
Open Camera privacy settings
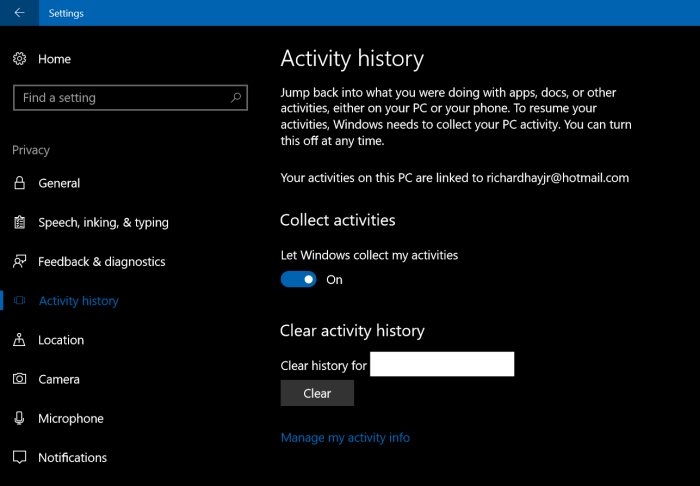59,379
